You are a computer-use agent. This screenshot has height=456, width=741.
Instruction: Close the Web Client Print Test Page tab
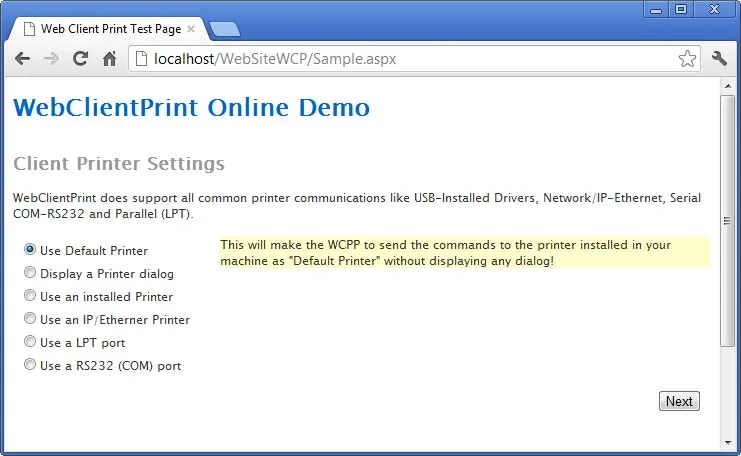click(x=191, y=29)
